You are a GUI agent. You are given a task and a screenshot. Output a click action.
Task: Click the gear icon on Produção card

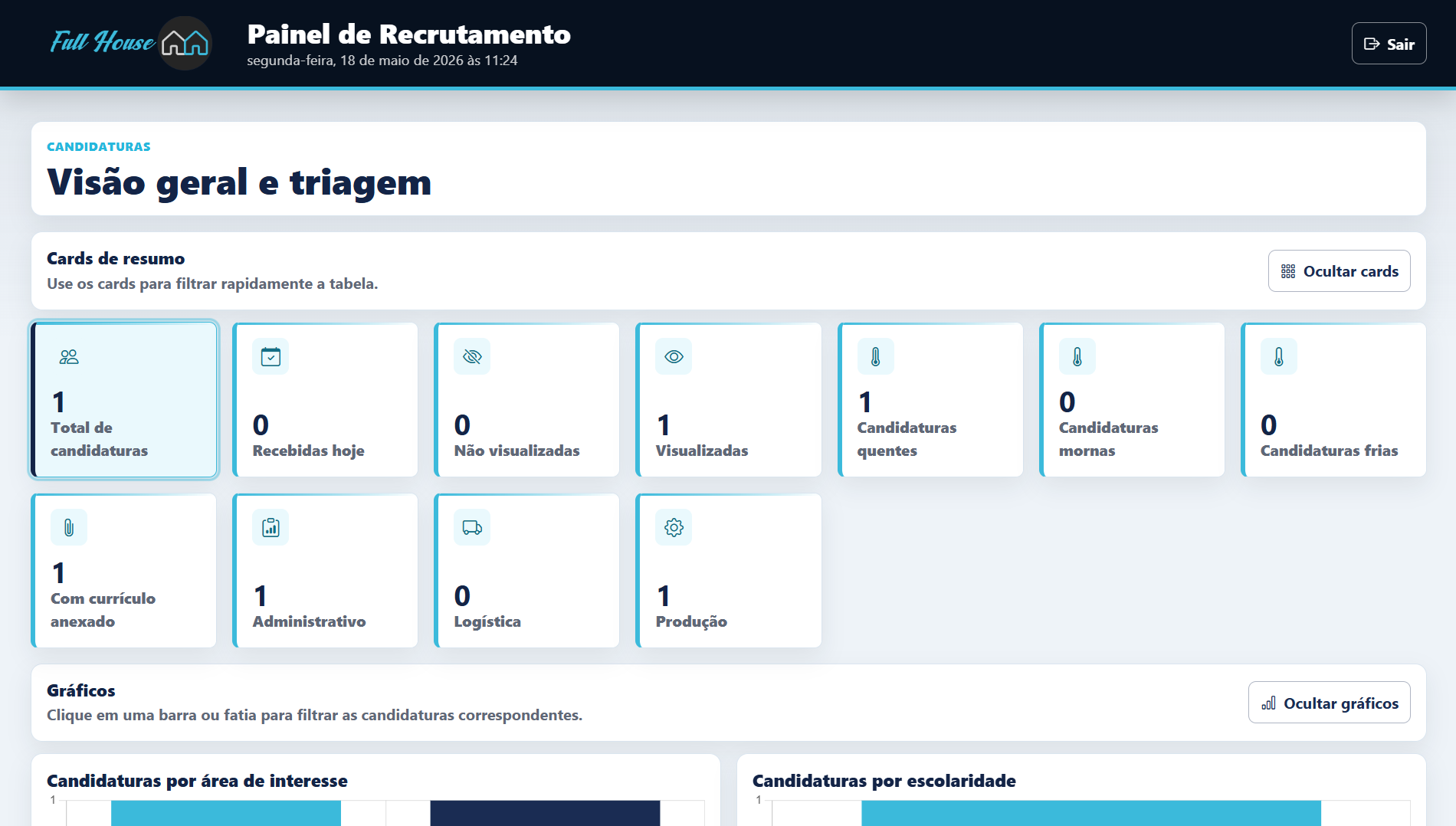click(x=674, y=527)
